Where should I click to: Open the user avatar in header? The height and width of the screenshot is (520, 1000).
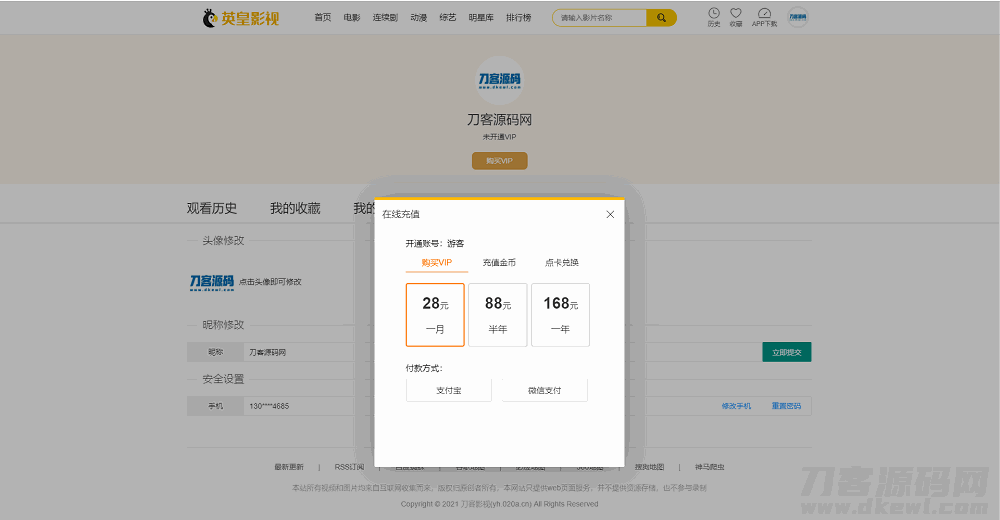(x=797, y=17)
